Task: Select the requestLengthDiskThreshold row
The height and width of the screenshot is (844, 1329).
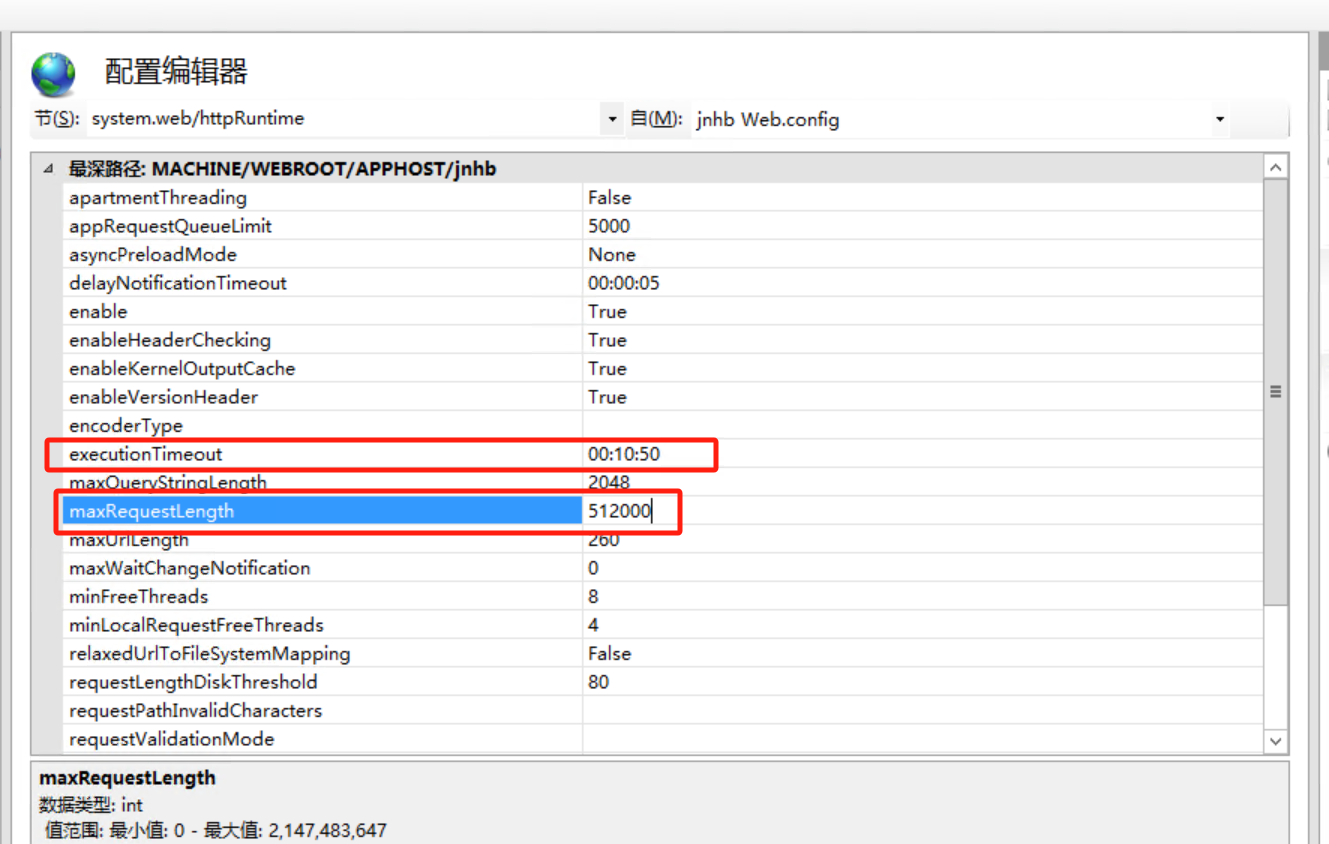Action: tap(193, 682)
